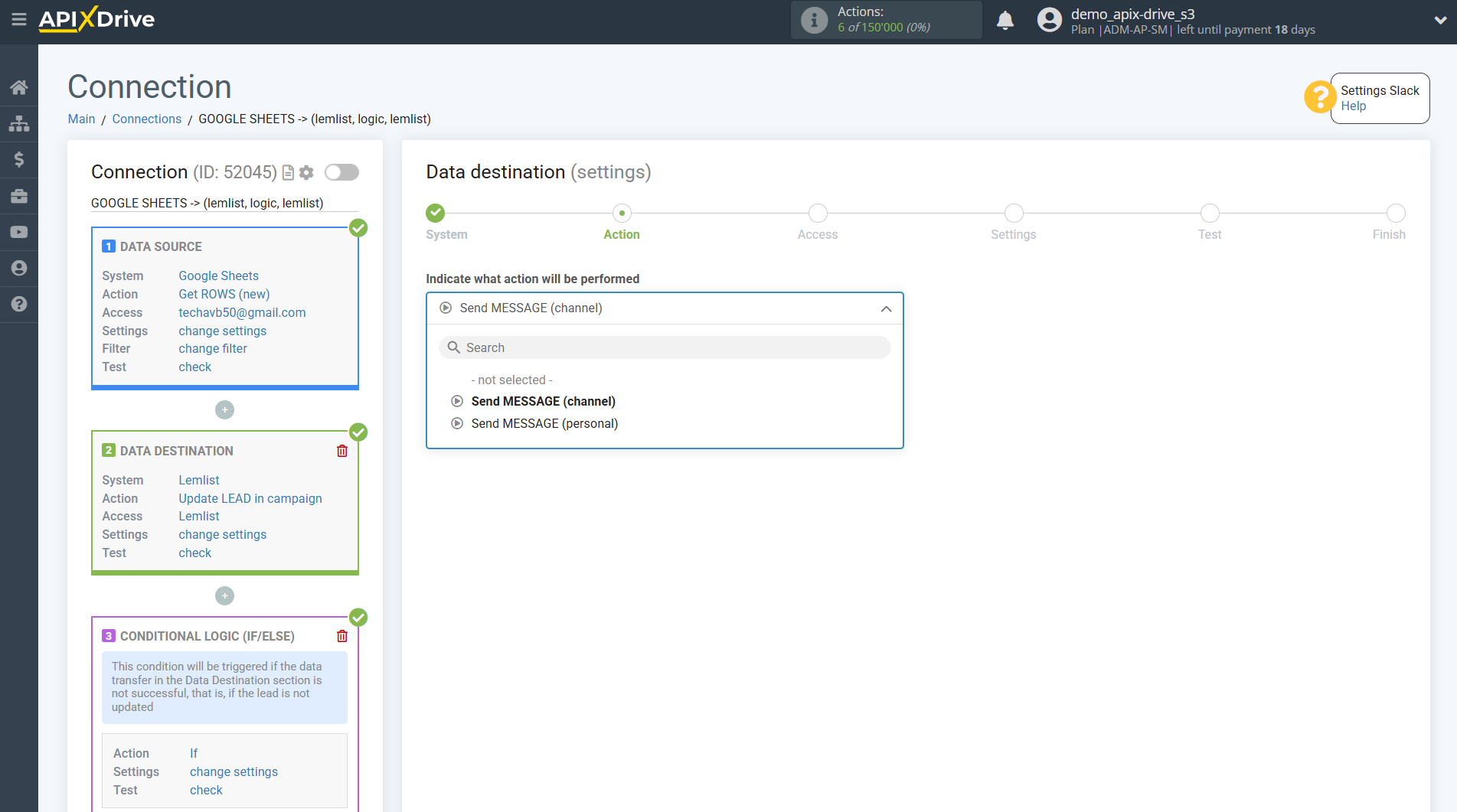This screenshot has width=1457, height=812.
Task: Click the Conditional Logic green checkmark
Action: [358, 618]
